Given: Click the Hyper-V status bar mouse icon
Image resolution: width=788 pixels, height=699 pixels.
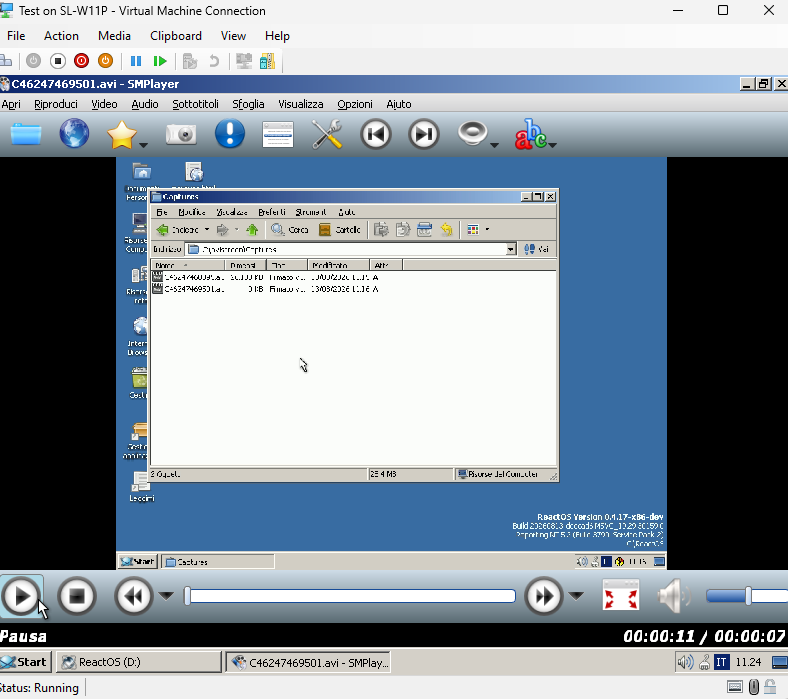Looking at the screenshot, I should [753, 686].
